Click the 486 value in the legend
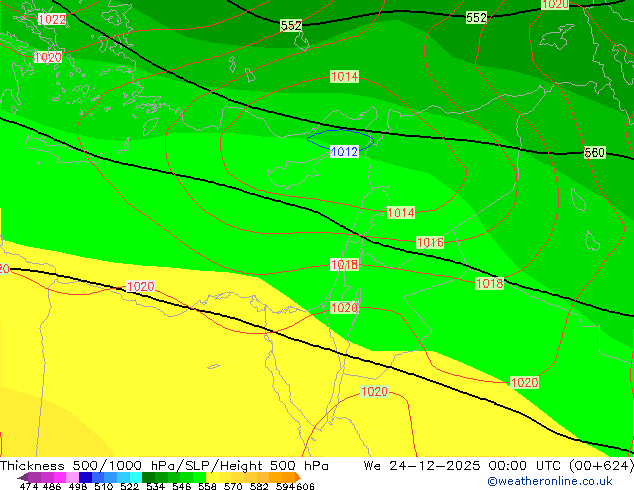 coord(52,486)
